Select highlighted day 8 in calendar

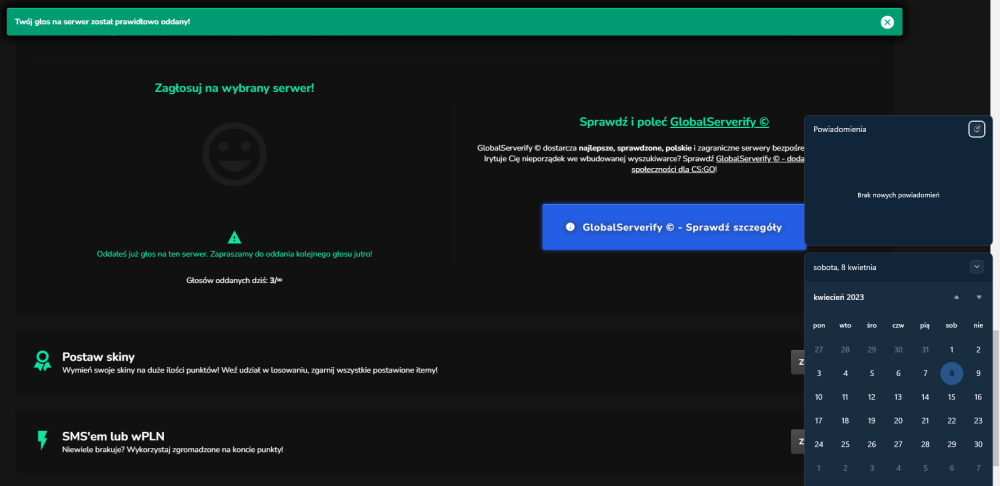tap(952, 374)
